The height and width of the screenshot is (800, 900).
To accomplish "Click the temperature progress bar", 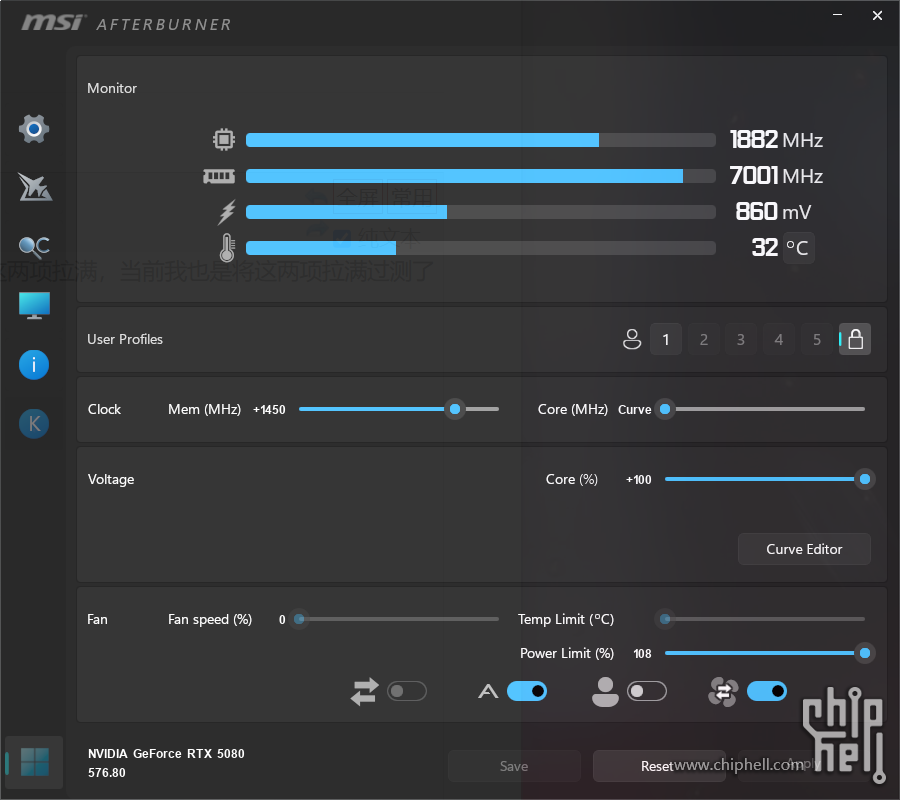I will coord(481,248).
